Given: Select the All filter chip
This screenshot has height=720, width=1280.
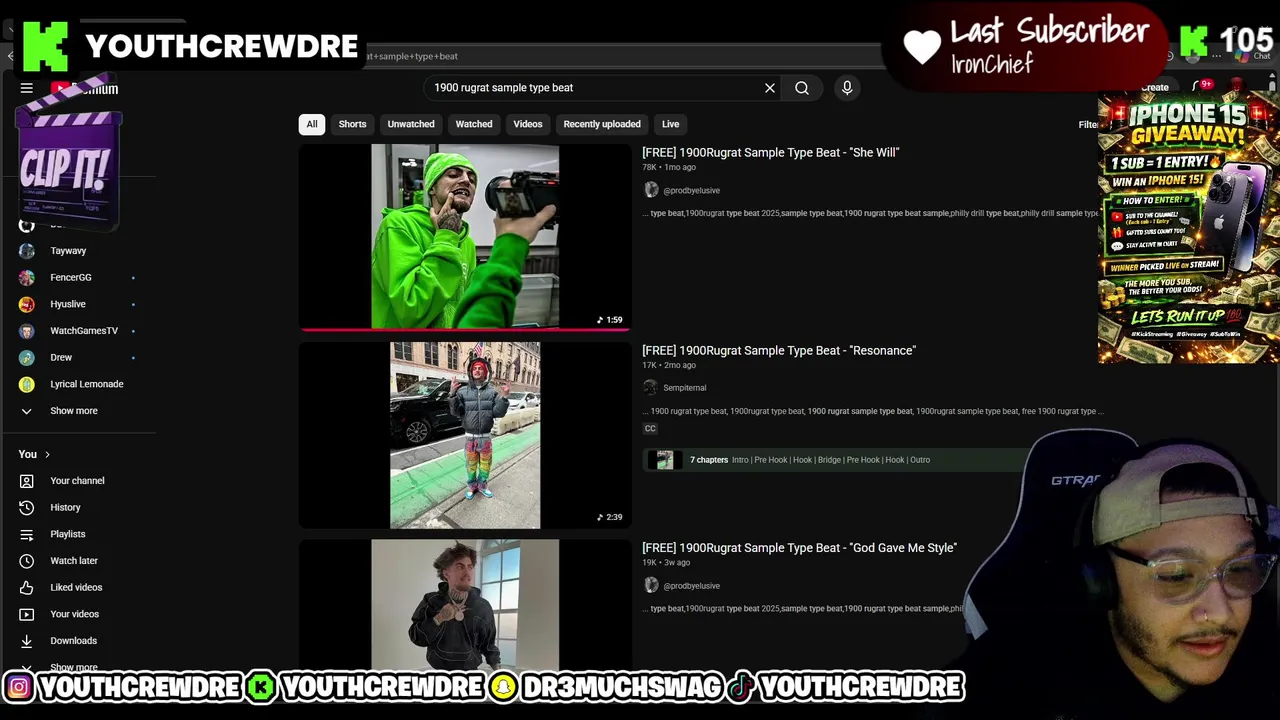Looking at the screenshot, I should [312, 124].
